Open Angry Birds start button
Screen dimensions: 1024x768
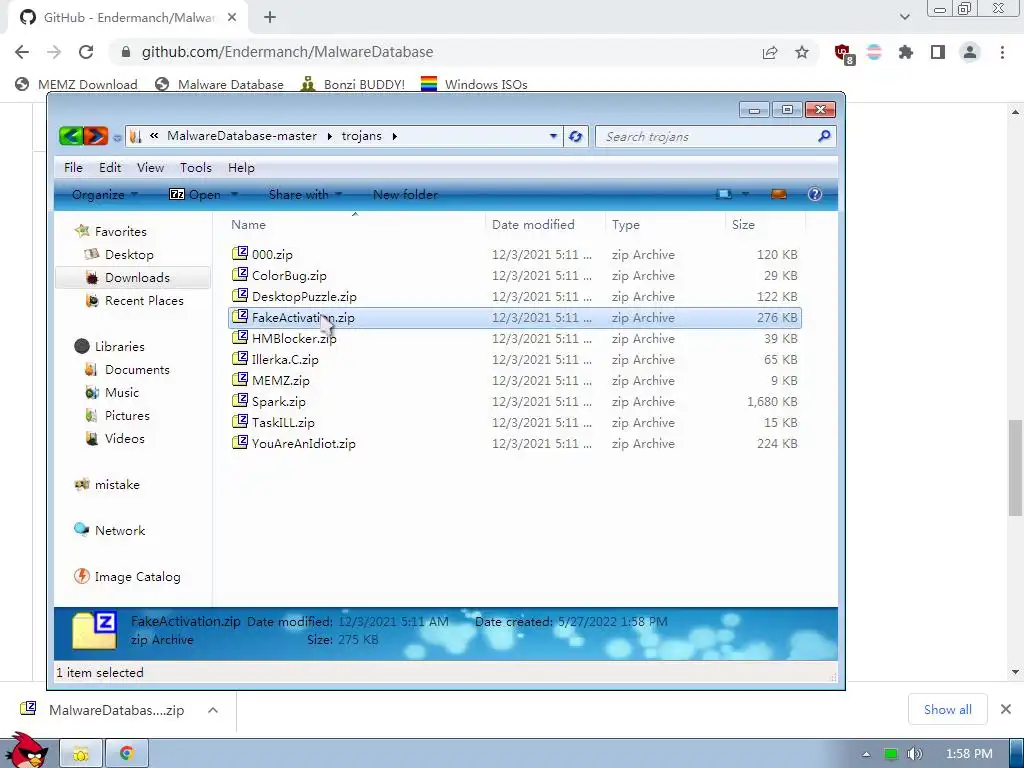pyautogui.click(x=26, y=751)
